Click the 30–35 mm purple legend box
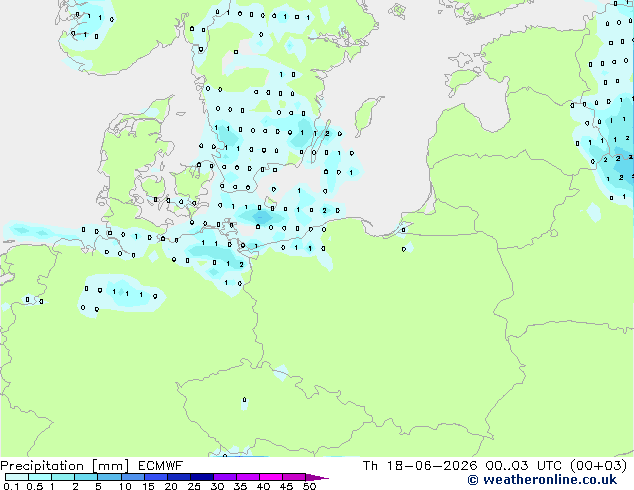 pyautogui.click(x=224, y=477)
